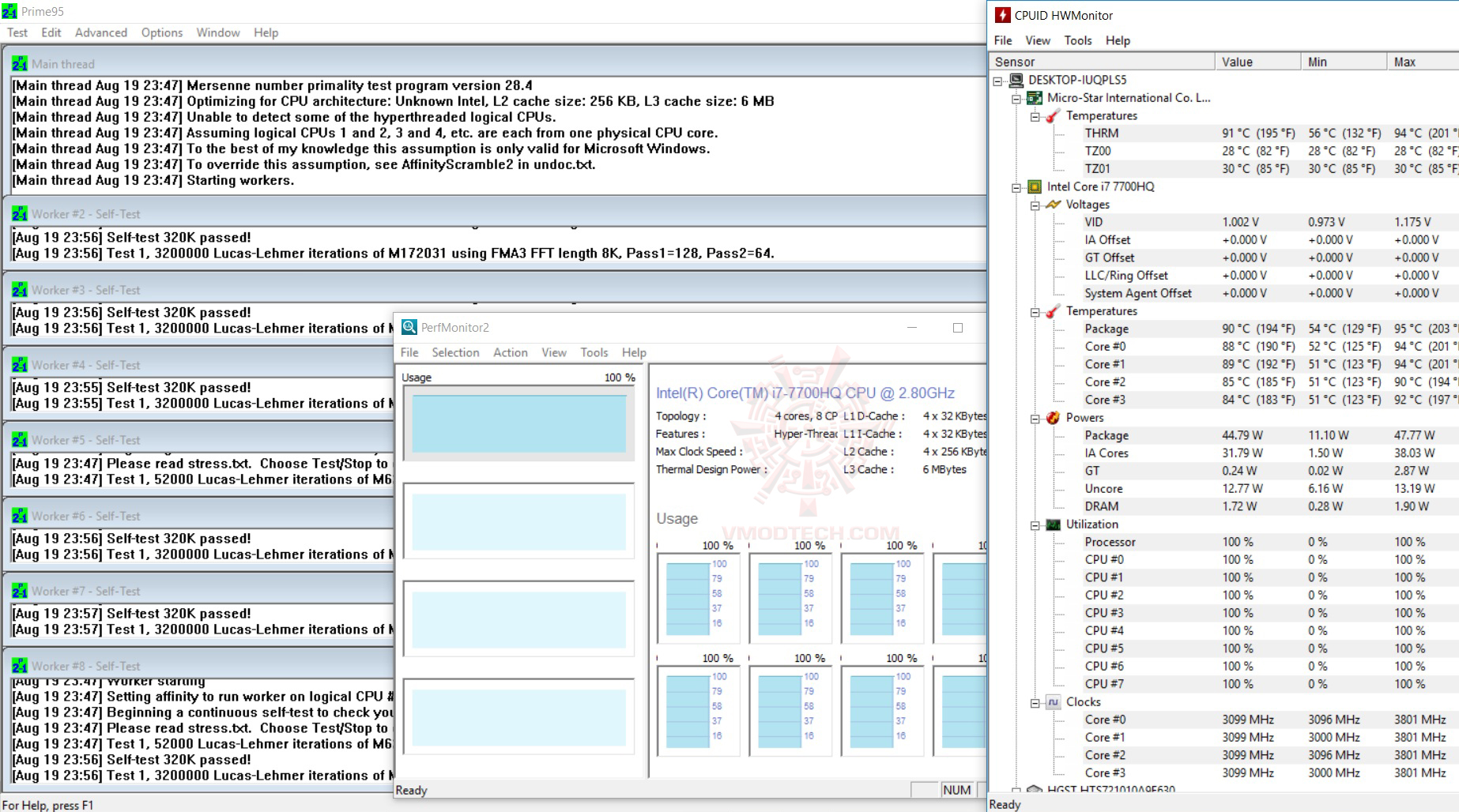Collapse the Intel Core i7 7700HQ node

click(x=1016, y=187)
